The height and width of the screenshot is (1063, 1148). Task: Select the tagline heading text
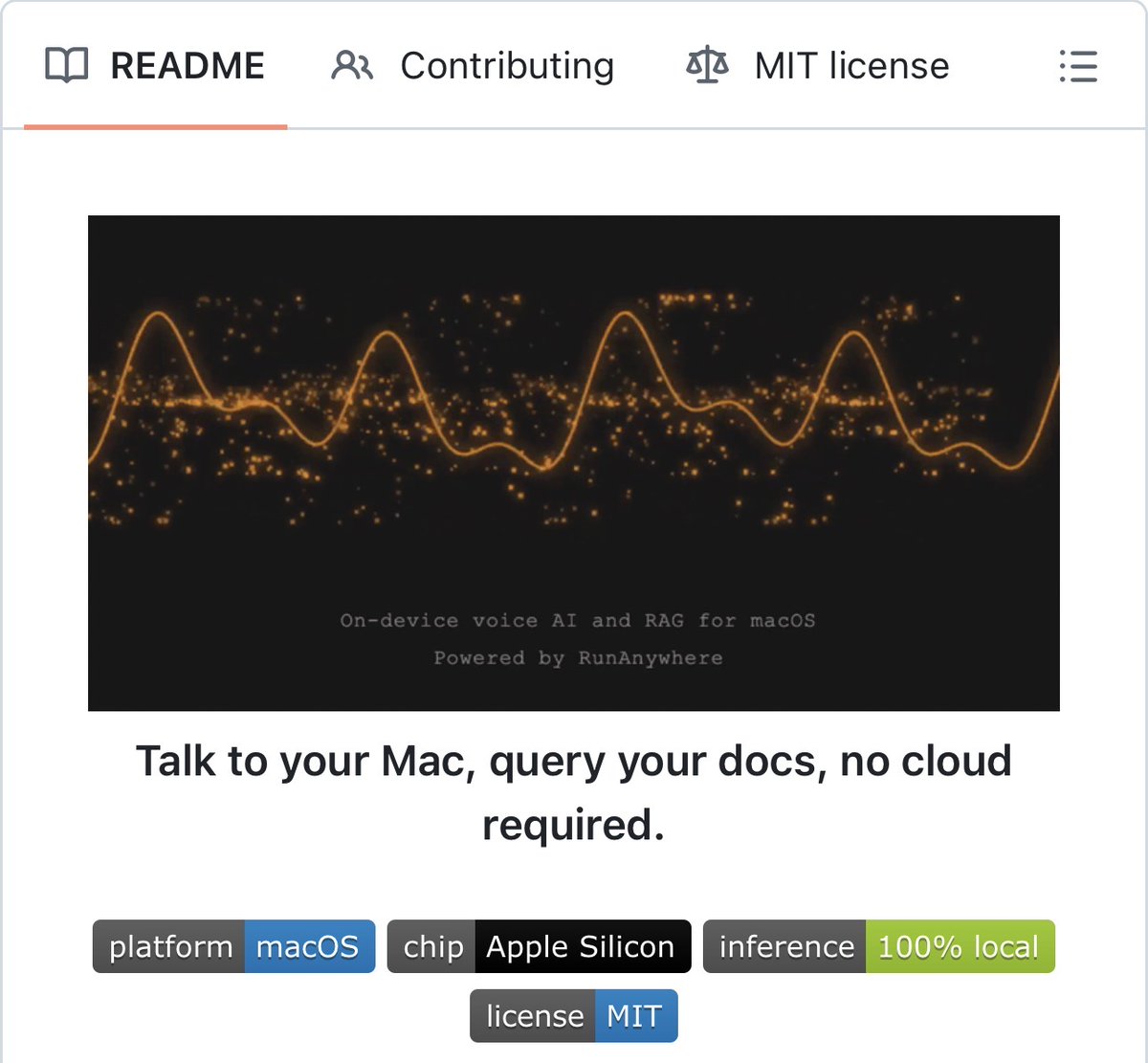click(x=574, y=792)
